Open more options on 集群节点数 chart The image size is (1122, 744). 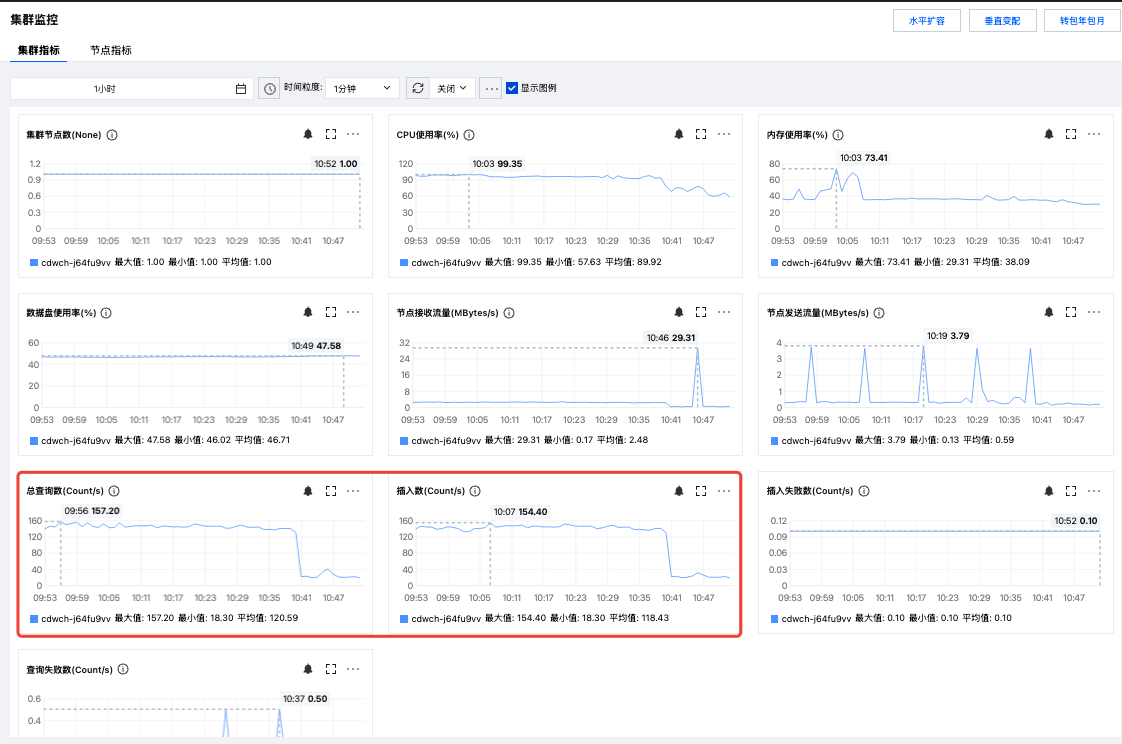[x=353, y=134]
